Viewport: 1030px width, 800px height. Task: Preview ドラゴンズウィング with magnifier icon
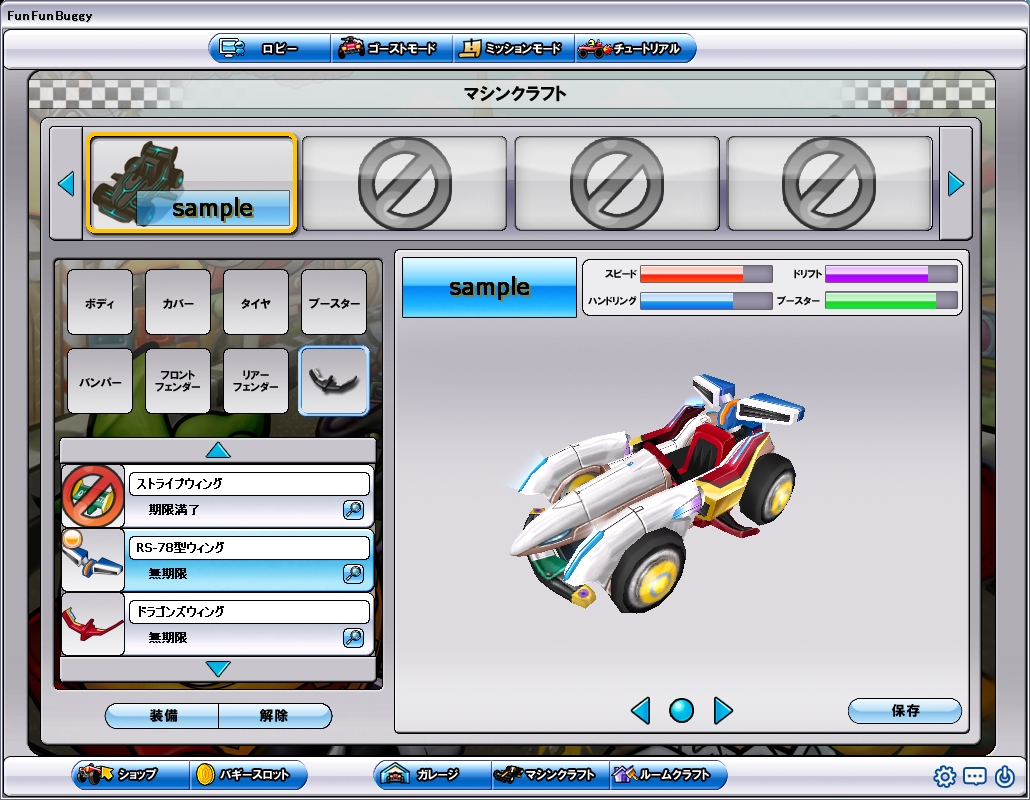[x=353, y=637]
